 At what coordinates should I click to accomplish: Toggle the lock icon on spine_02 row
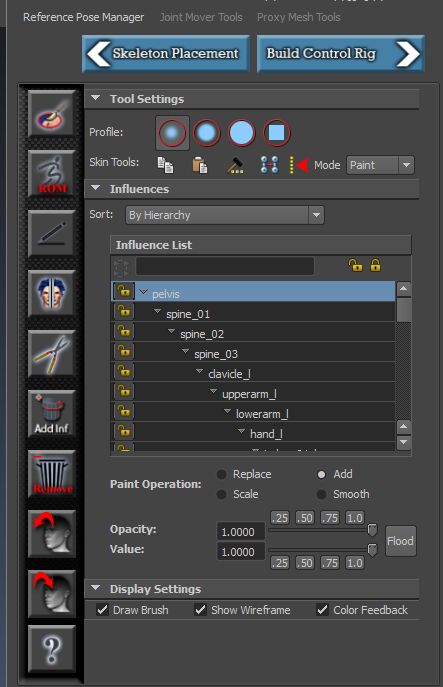(124, 331)
